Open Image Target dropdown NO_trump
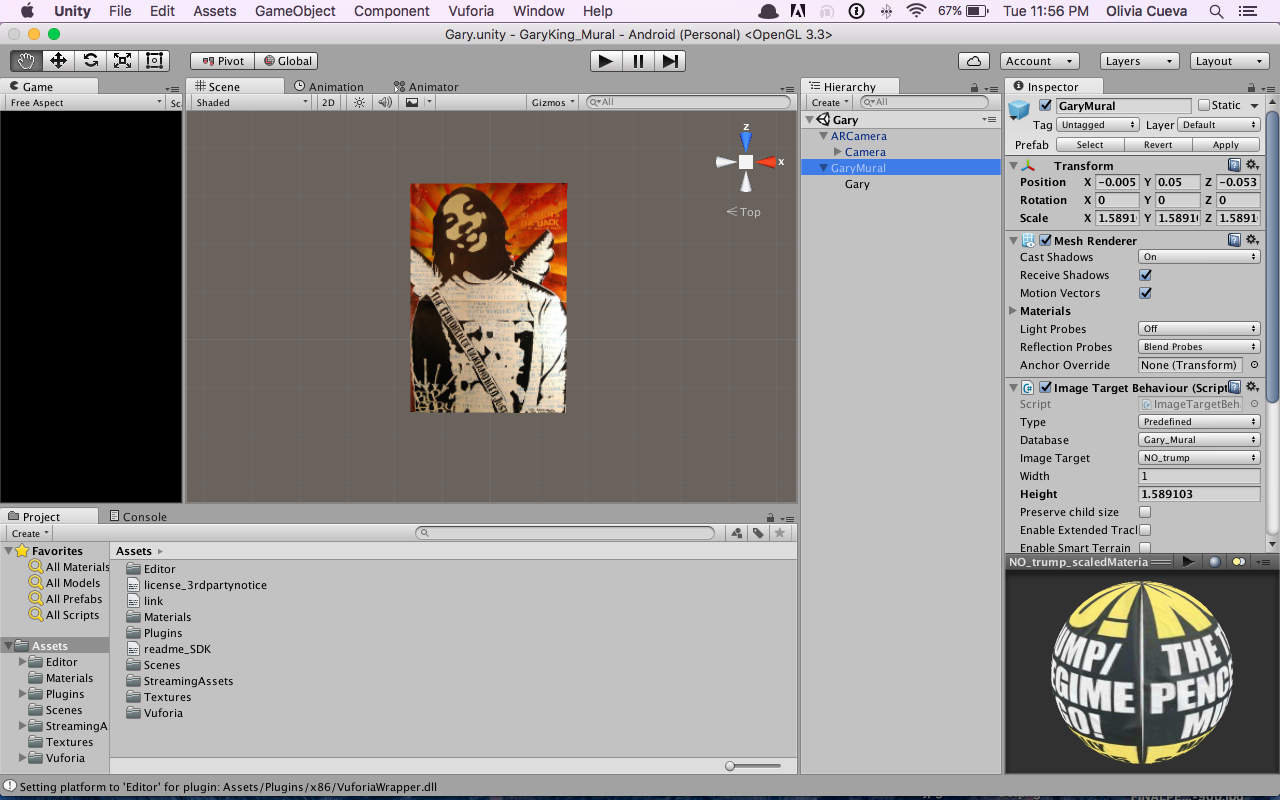1280x800 pixels. pos(1199,458)
